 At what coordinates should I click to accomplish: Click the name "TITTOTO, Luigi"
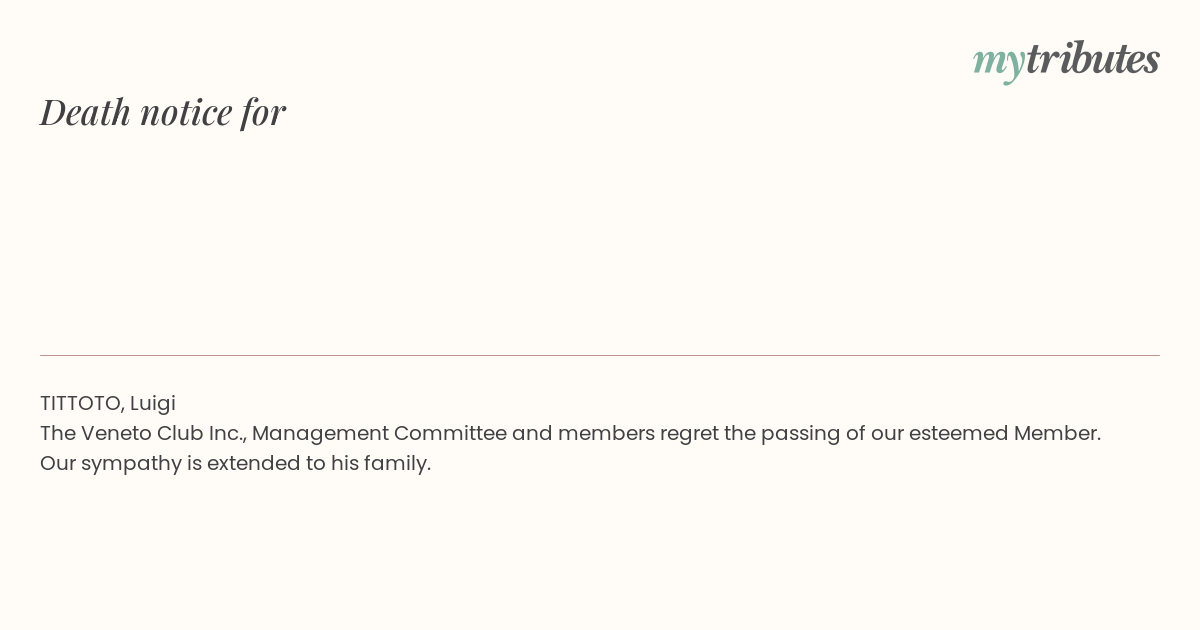click(108, 403)
